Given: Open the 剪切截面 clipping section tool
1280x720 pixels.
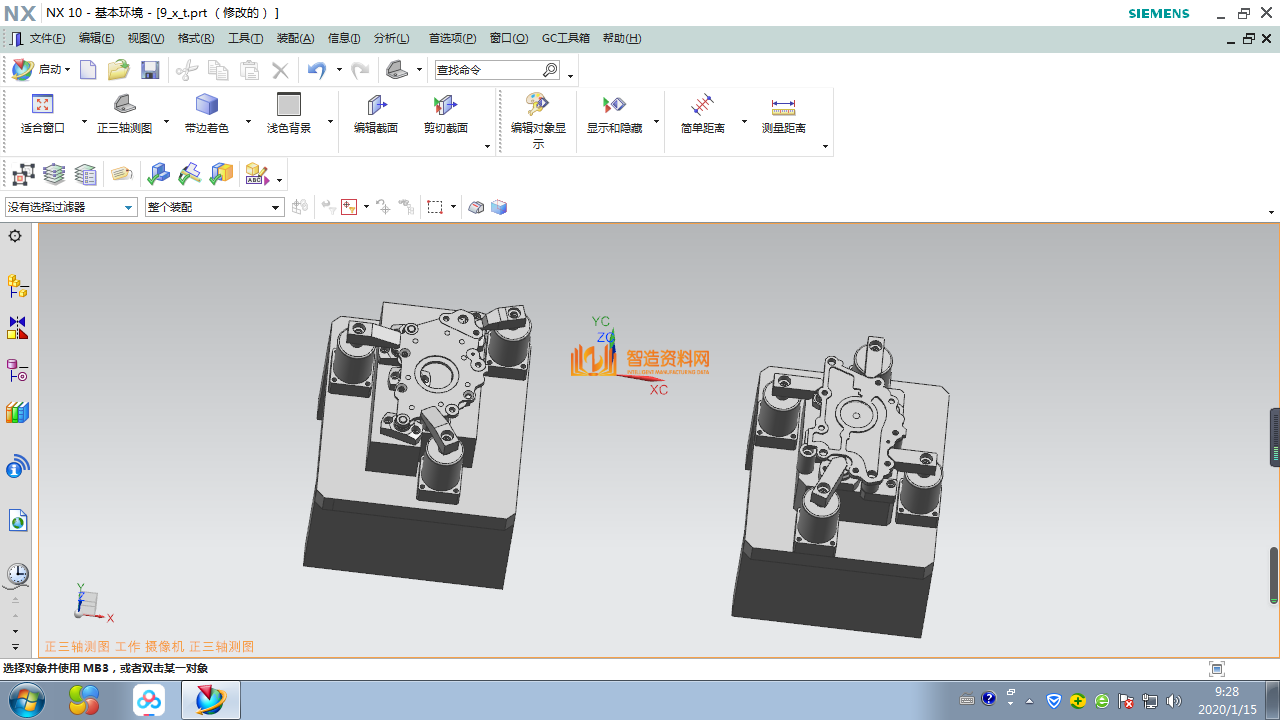Looking at the screenshot, I should [444, 112].
